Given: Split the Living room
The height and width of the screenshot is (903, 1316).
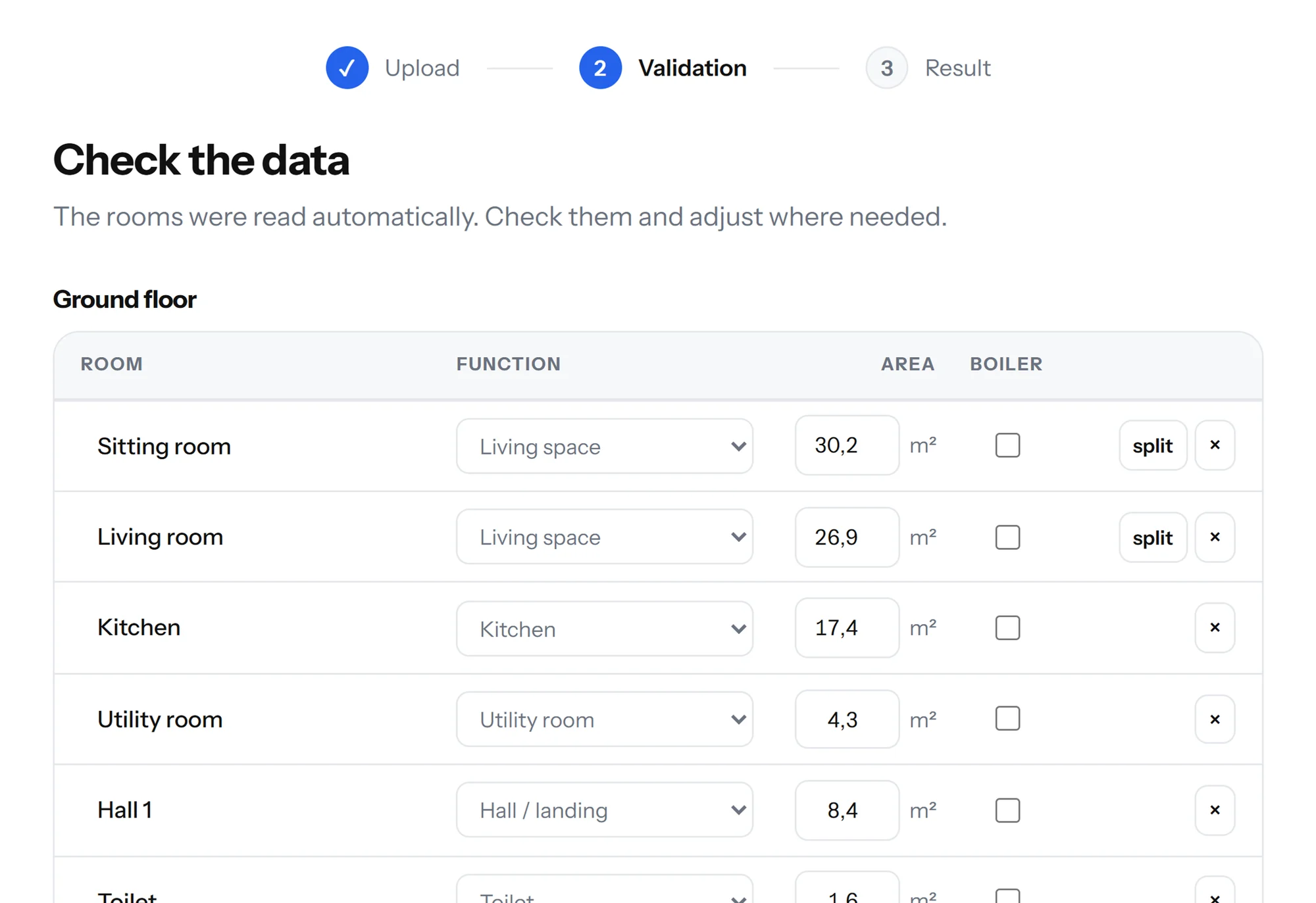Looking at the screenshot, I should (1153, 537).
